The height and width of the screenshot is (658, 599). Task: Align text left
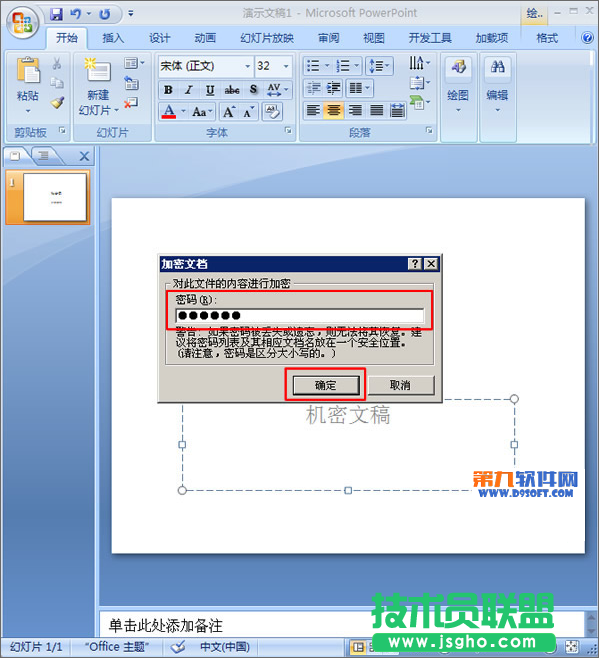click(313, 111)
